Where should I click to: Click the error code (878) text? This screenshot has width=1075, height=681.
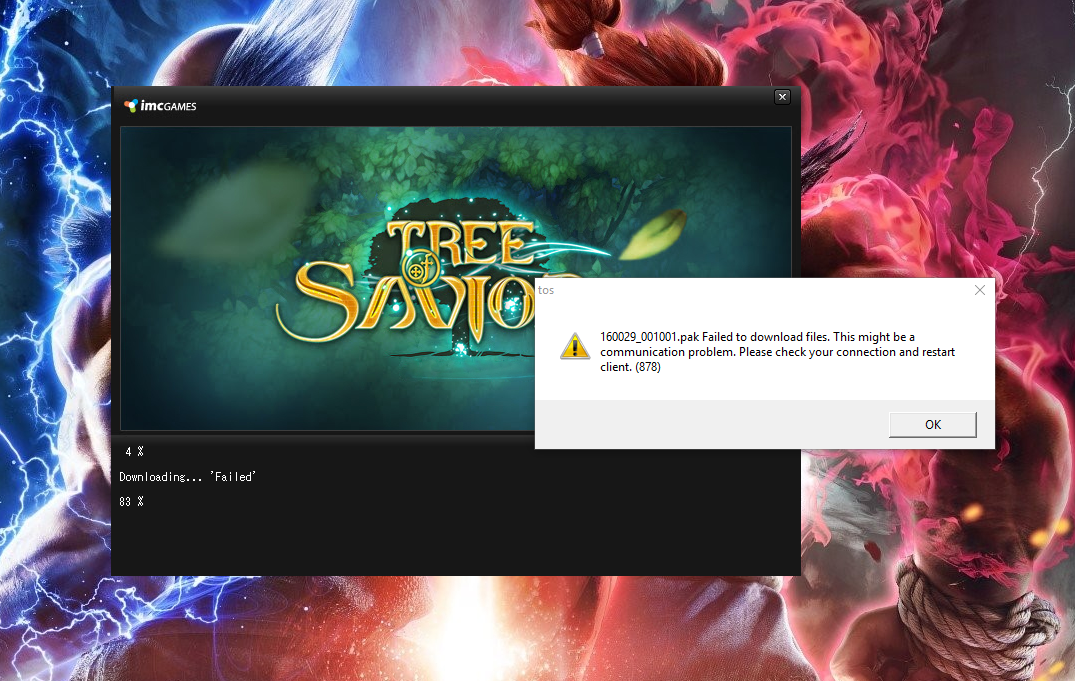click(x=647, y=367)
